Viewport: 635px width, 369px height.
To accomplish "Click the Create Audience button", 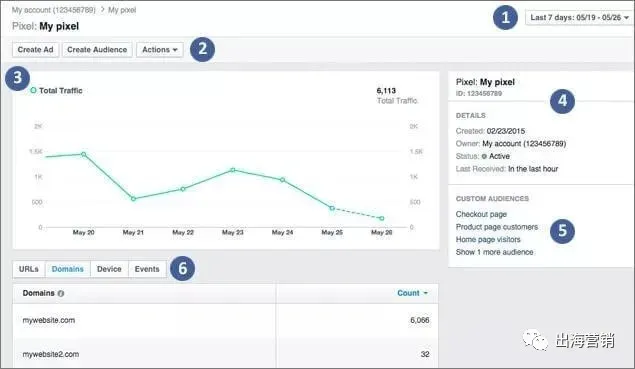I will click(x=97, y=49).
